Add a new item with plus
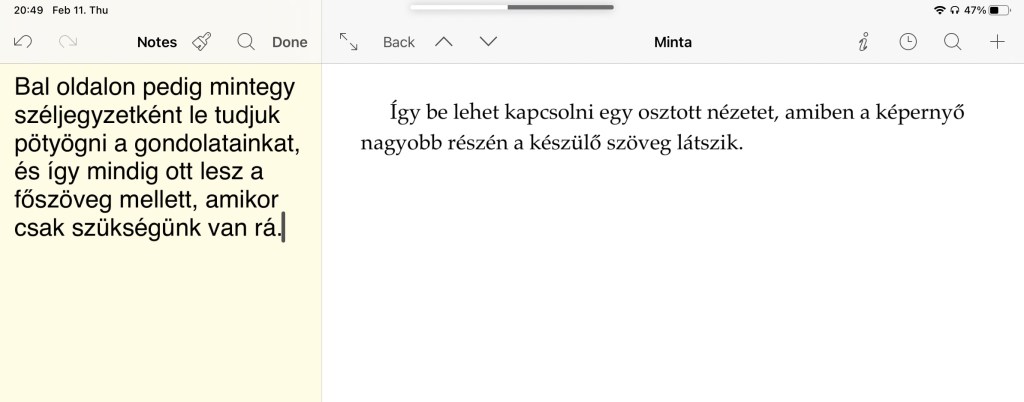This screenshot has height=402, width=1024. [996, 42]
